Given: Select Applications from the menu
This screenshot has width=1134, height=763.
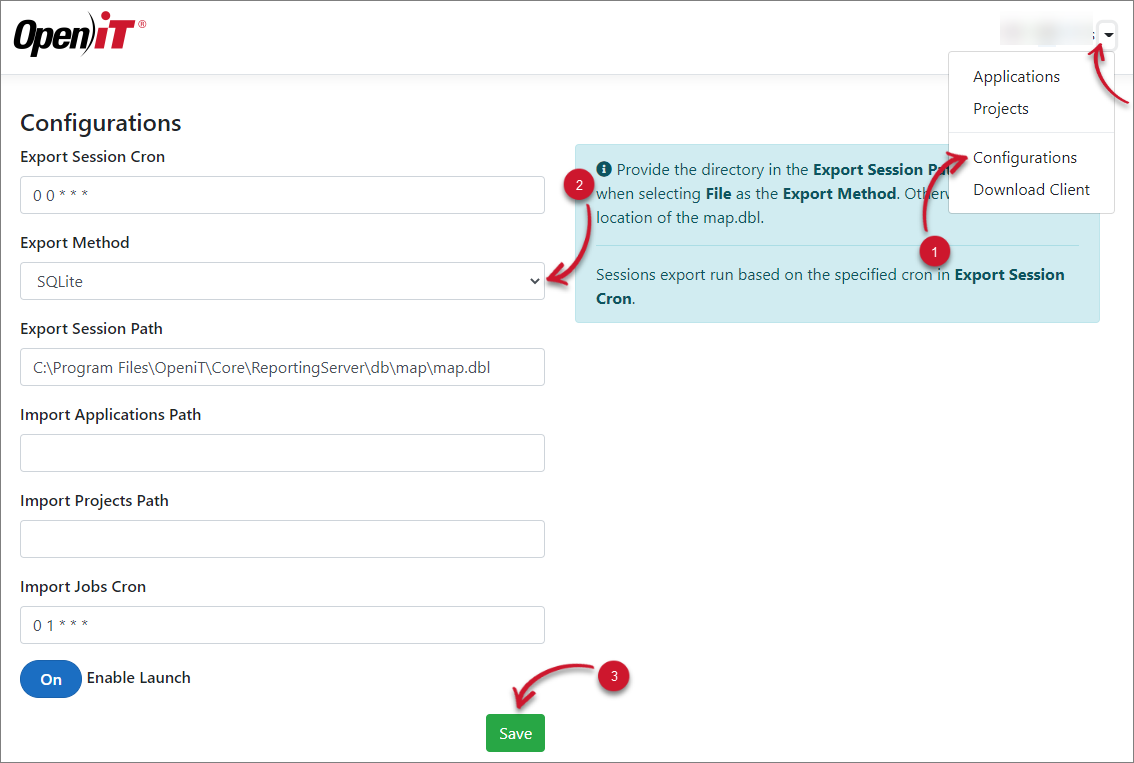Looking at the screenshot, I should coord(1016,76).
